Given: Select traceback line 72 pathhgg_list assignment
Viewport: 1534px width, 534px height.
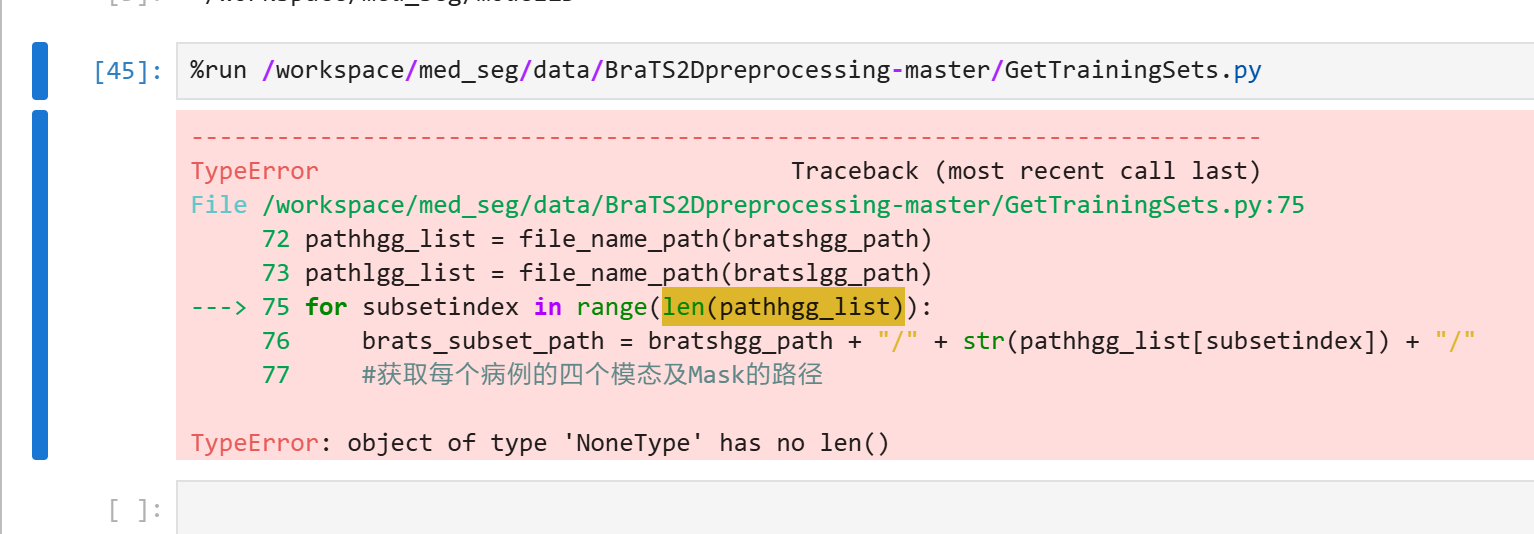Looking at the screenshot, I should [597, 239].
